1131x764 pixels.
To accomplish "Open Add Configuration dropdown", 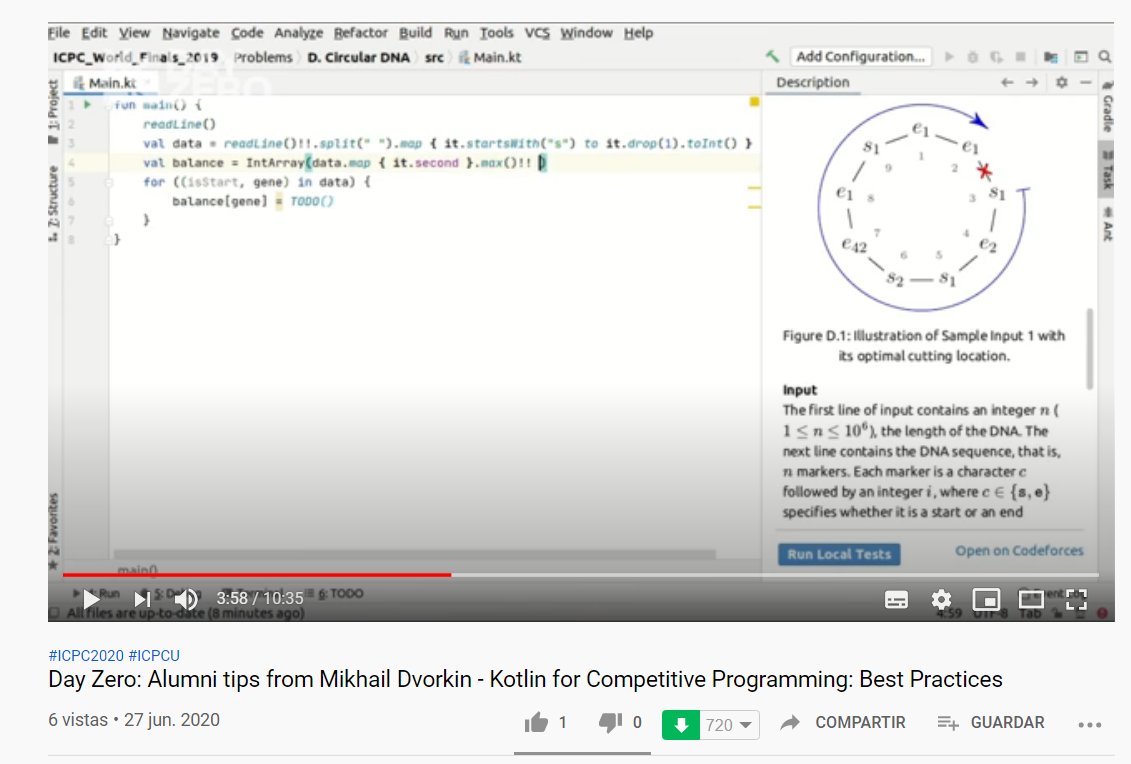I will click(x=861, y=56).
